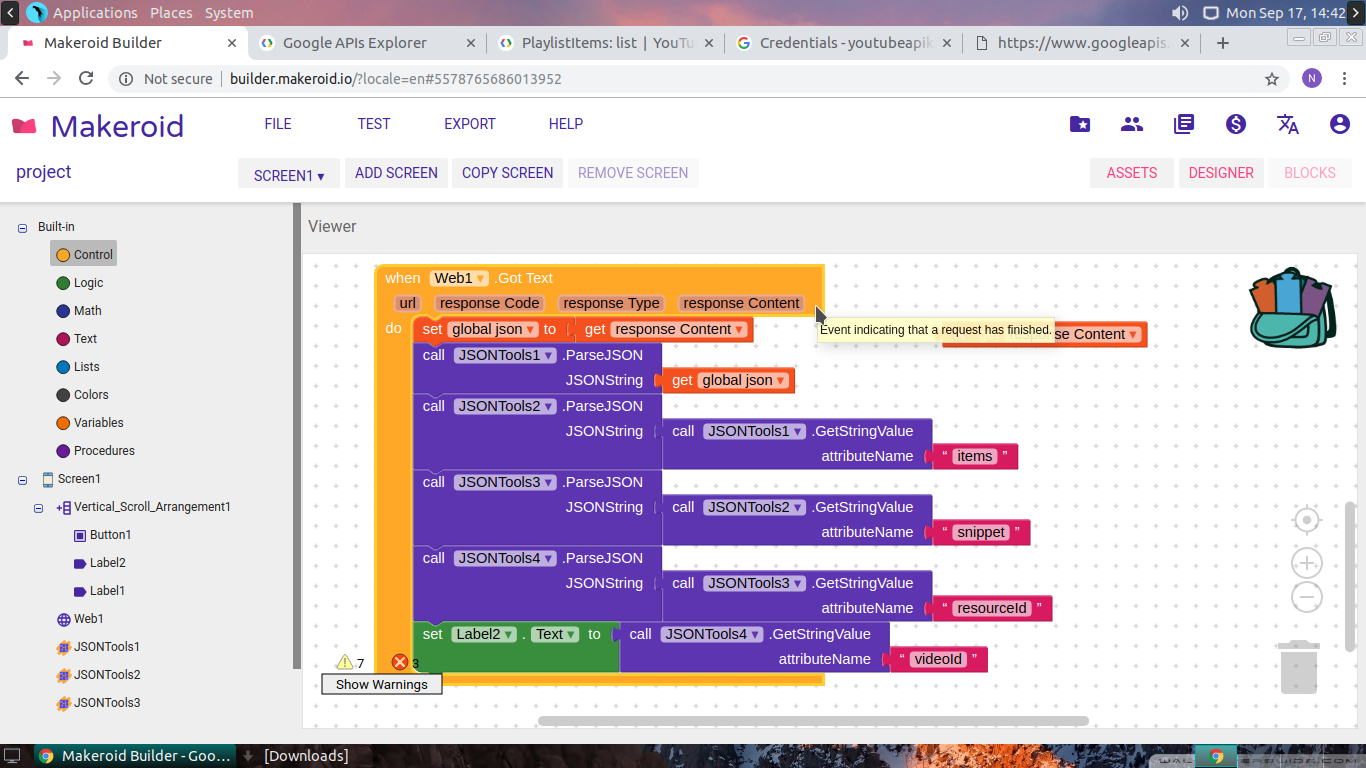Zoom out the blocks workspace
The height and width of the screenshot is (768, 1366).
1307,598
